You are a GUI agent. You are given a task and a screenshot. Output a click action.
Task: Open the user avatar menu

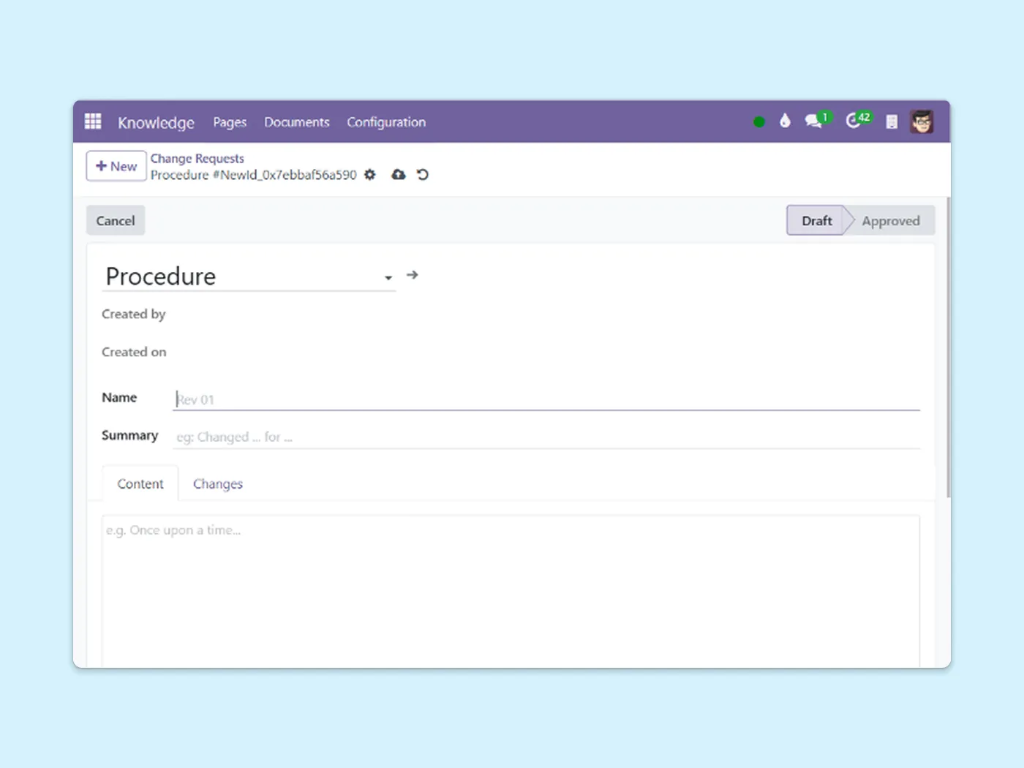coord(922,122)
